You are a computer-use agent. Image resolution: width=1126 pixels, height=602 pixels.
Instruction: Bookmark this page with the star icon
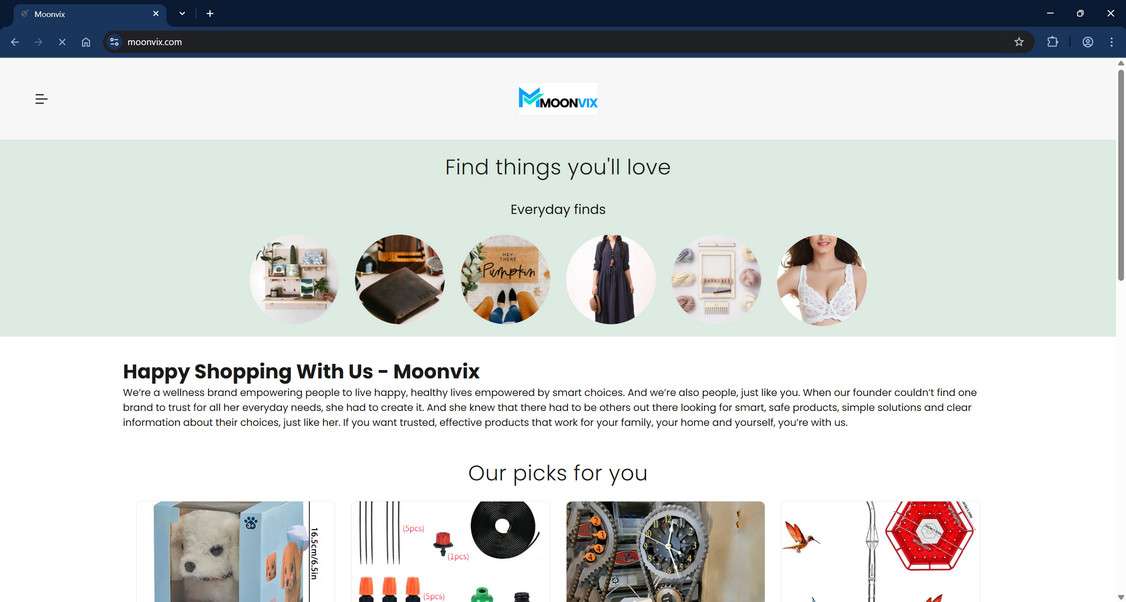coord(1018,42)
